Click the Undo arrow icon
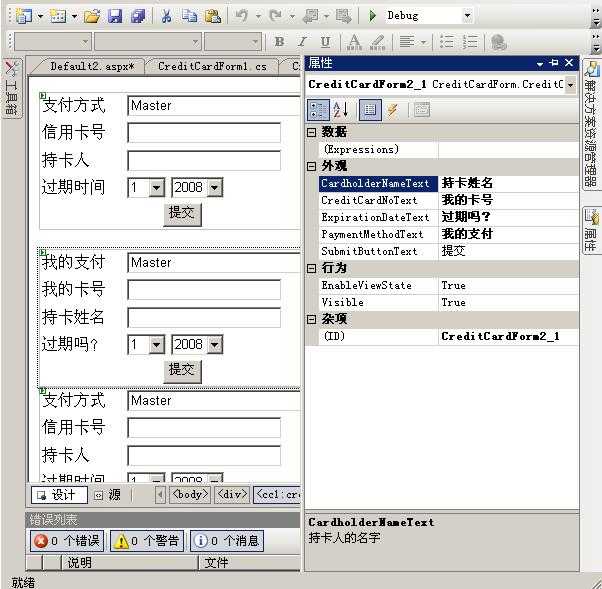Screen dimensions: 602x589 (242, 16)
